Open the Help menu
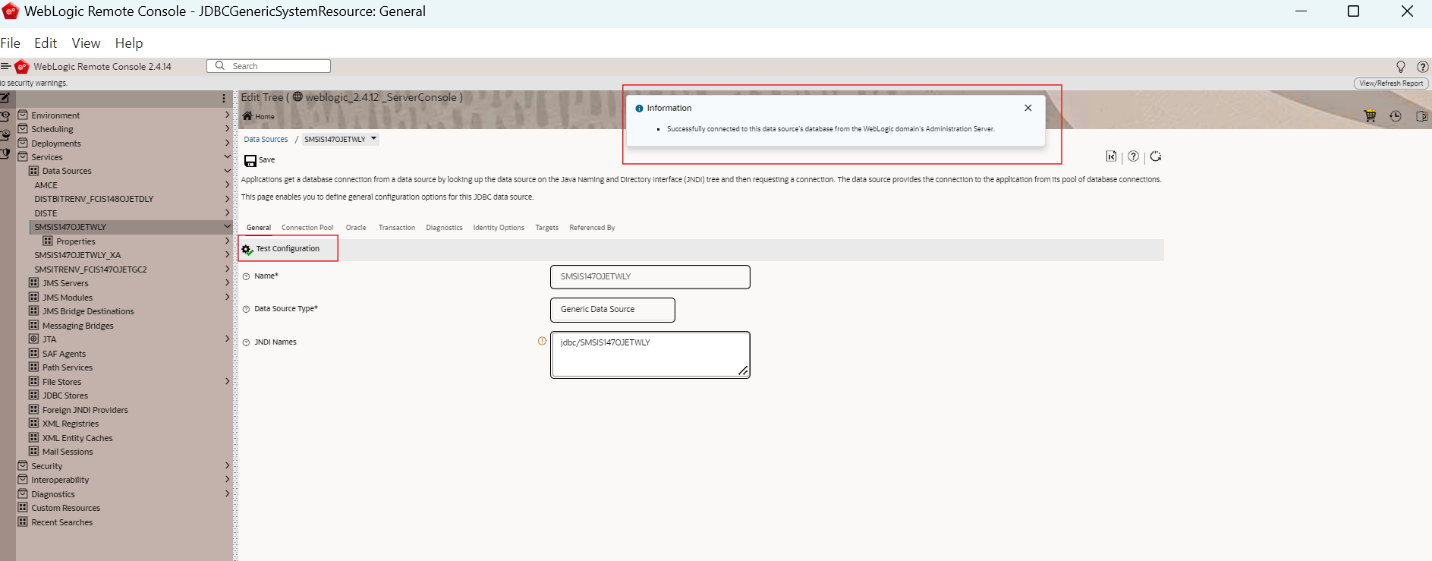The height and width of the screenshot is (561, 1432). 129,43
